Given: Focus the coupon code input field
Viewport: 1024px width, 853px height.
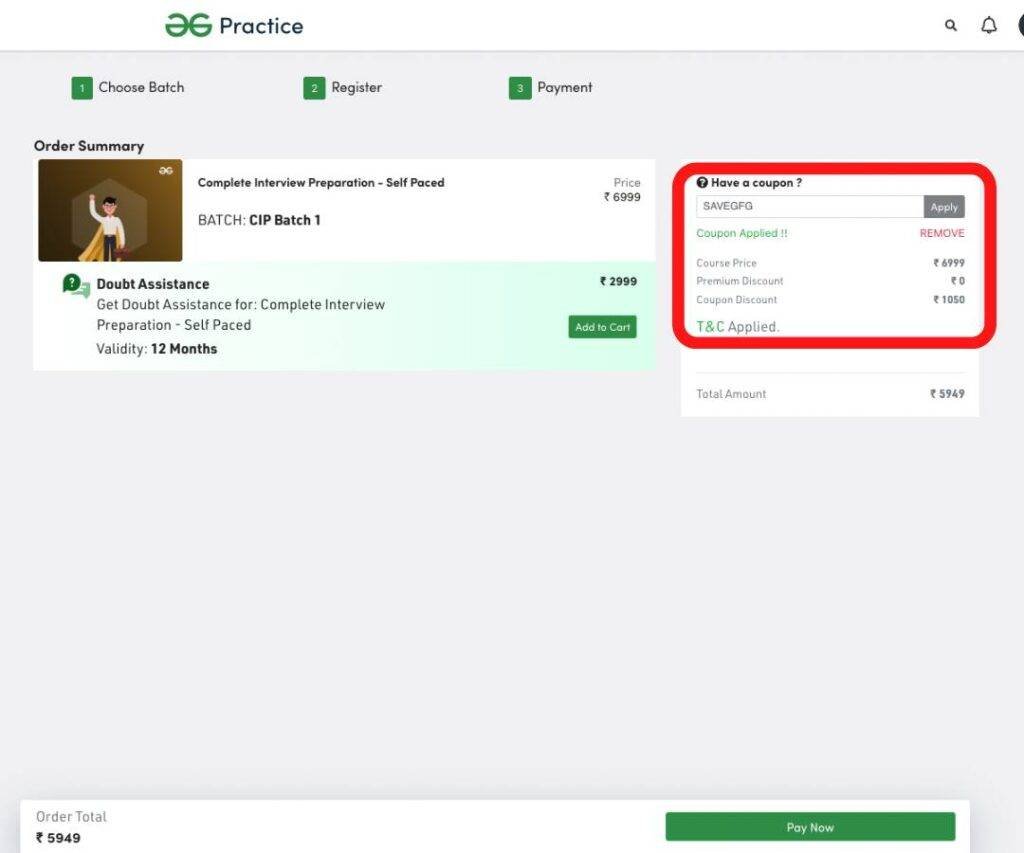Looking at the screenshot, I should click(x=809, y=206).
